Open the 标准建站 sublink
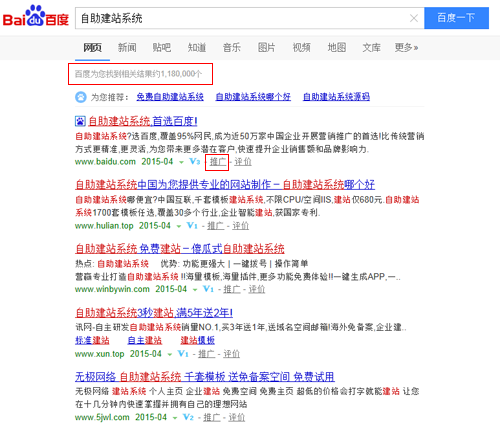Screen dimensions: 500x426 click(x=92, y=340)
